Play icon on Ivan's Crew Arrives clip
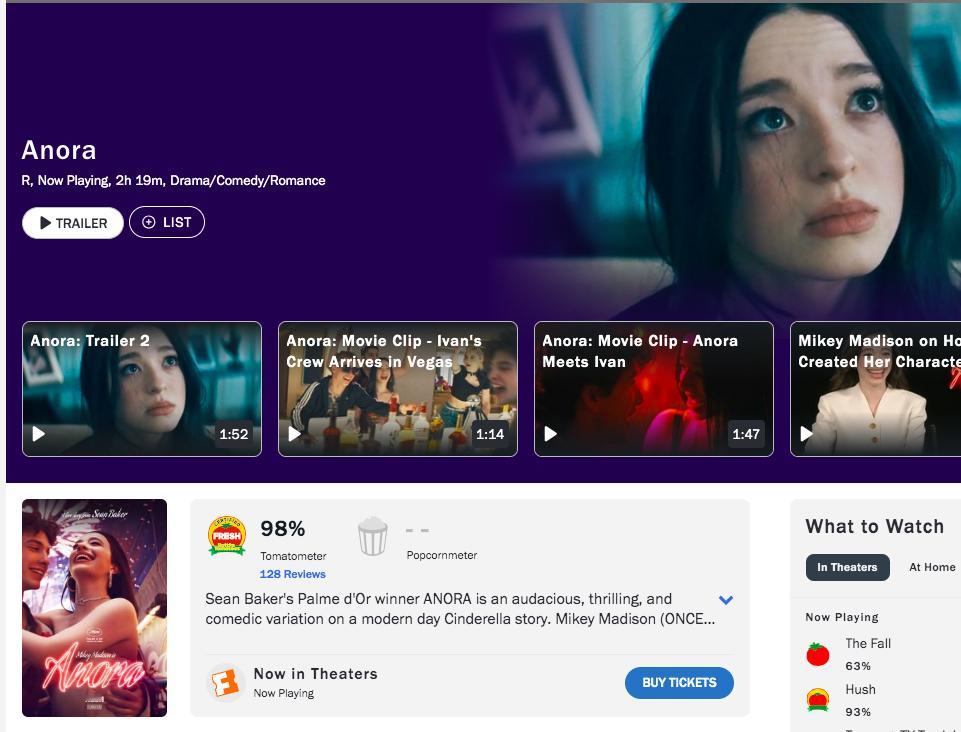 pos(295,434)
